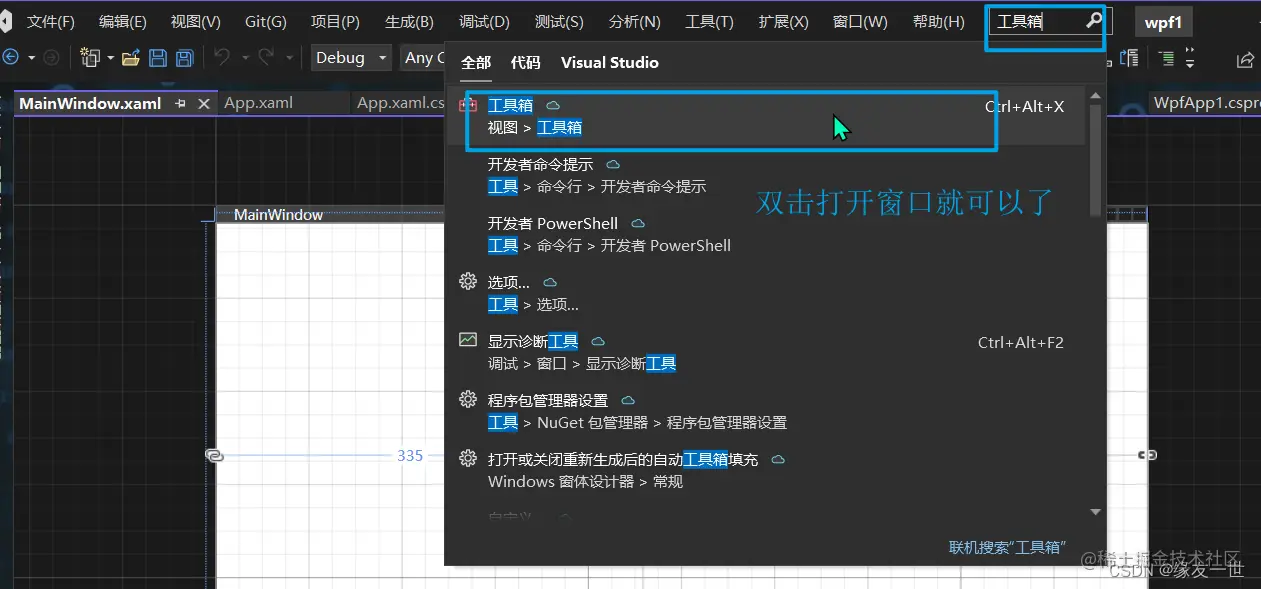Switch to the 代码 filter tab

coord(525,62)
